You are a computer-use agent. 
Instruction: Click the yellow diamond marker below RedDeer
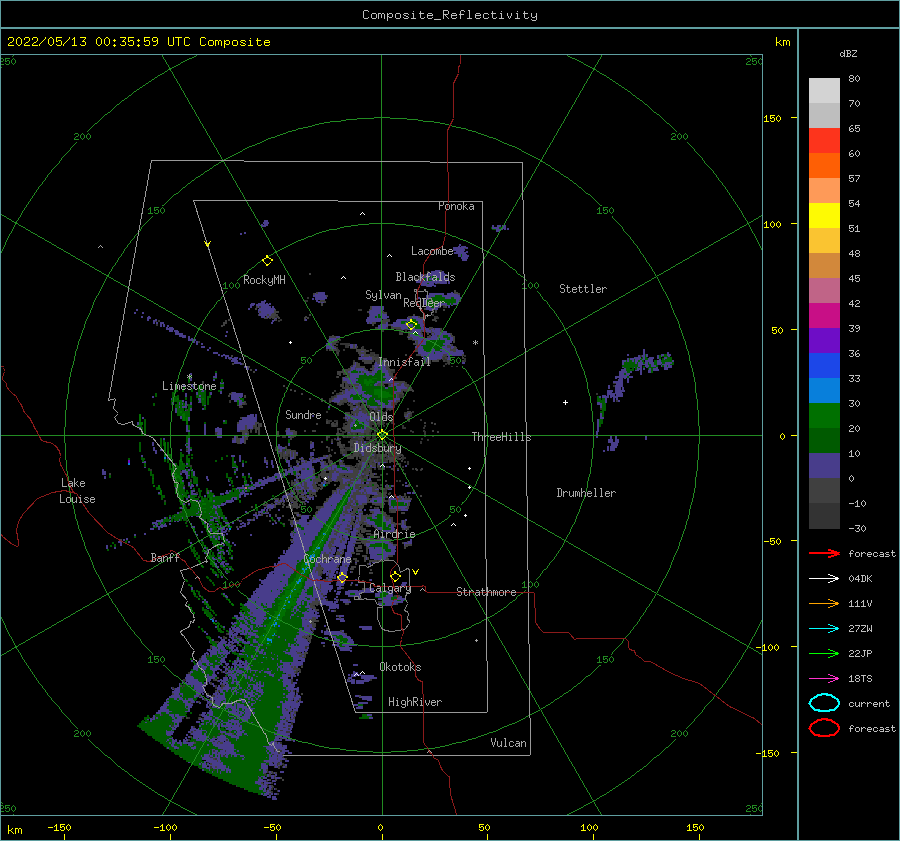coord(411,325)
